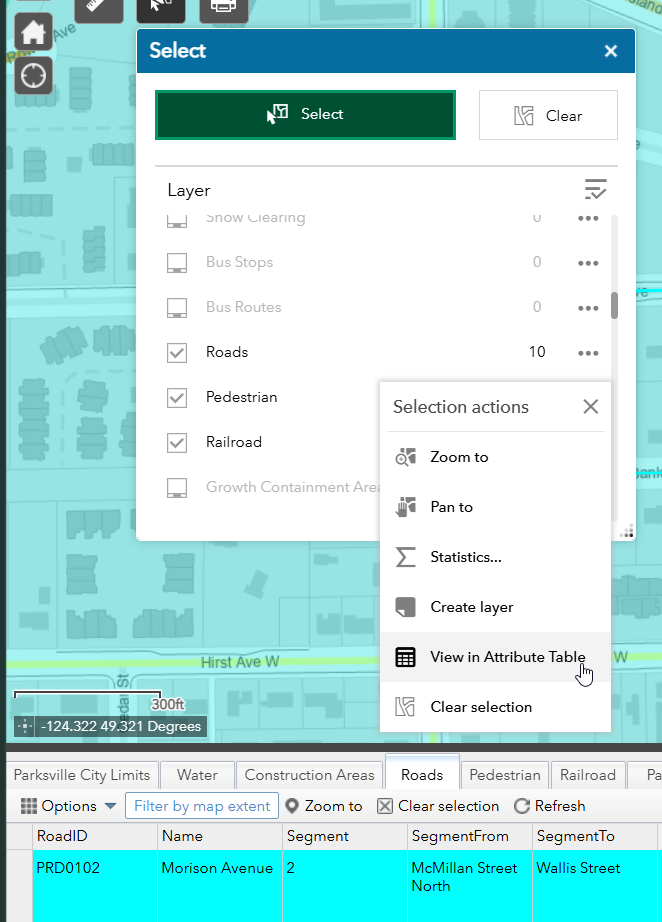This screenshot has height=922, width=662.
Task: Click the McMillan Street North cell
Action: point(470,886)
